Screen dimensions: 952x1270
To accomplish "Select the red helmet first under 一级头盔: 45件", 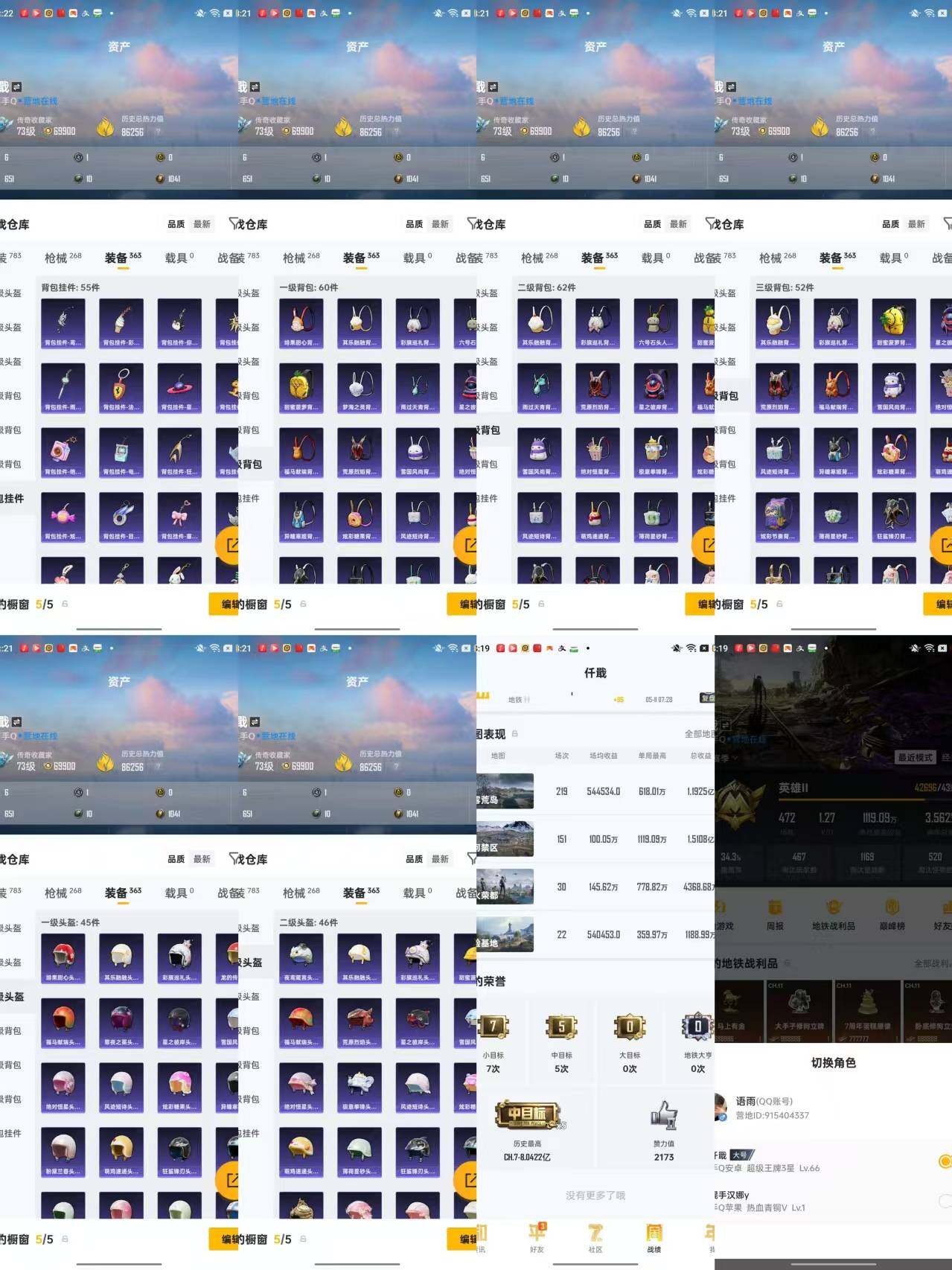I will 63,958.
